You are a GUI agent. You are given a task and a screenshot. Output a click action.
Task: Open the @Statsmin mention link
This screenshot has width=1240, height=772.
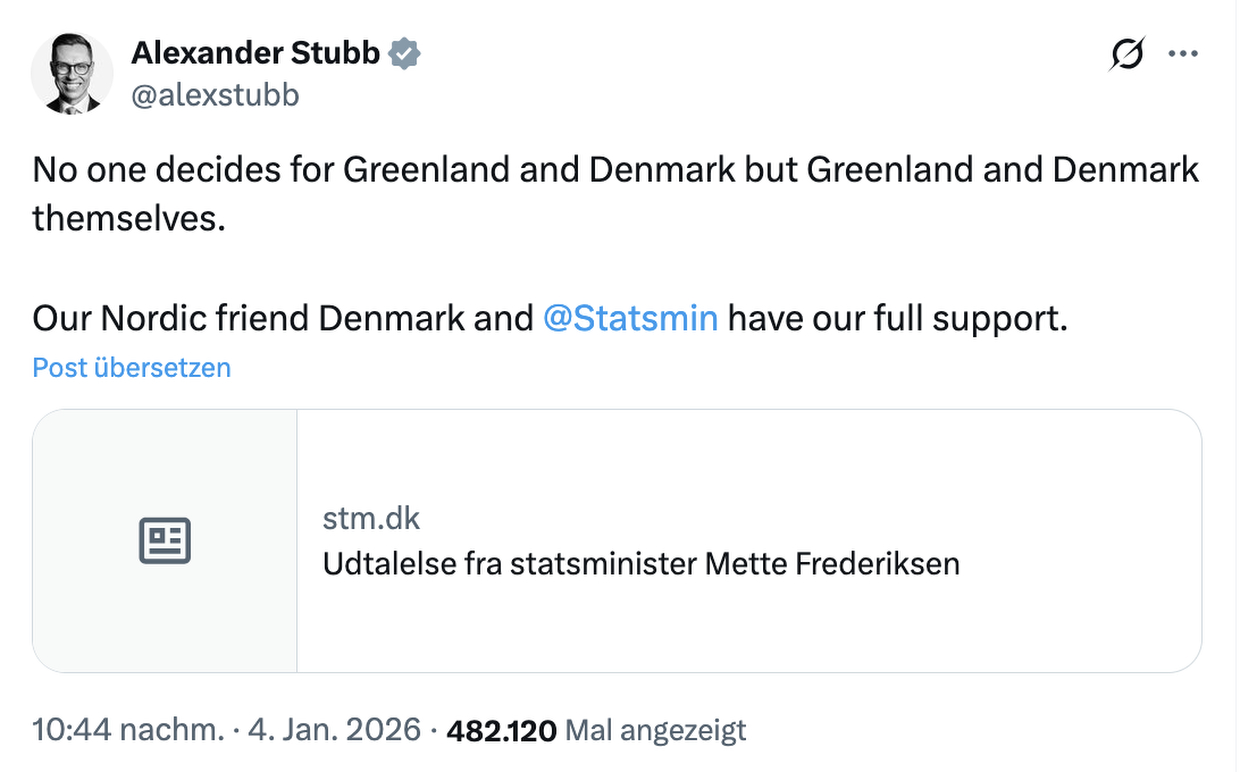point(630,318)
